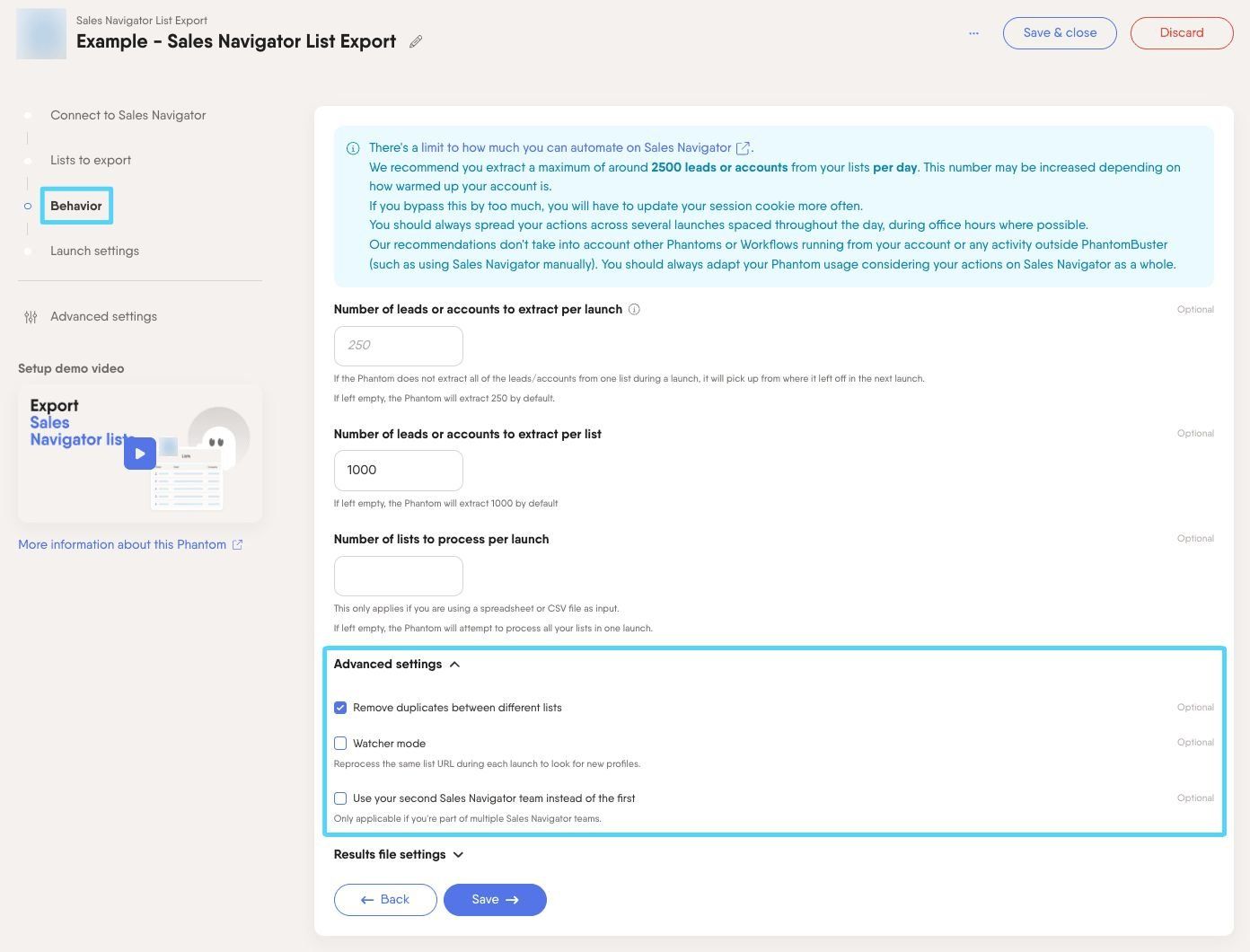Open the Launch settings step
Screen dimensions: 1250x952
pos(94,251)
